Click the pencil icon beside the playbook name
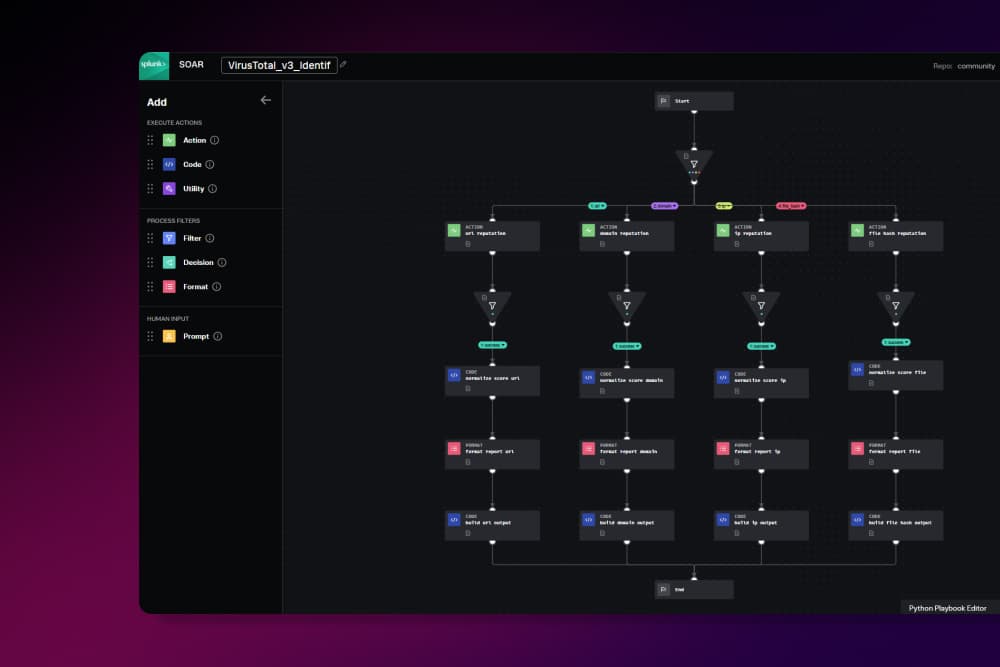The image size is (1000, 667). [343, 64]
